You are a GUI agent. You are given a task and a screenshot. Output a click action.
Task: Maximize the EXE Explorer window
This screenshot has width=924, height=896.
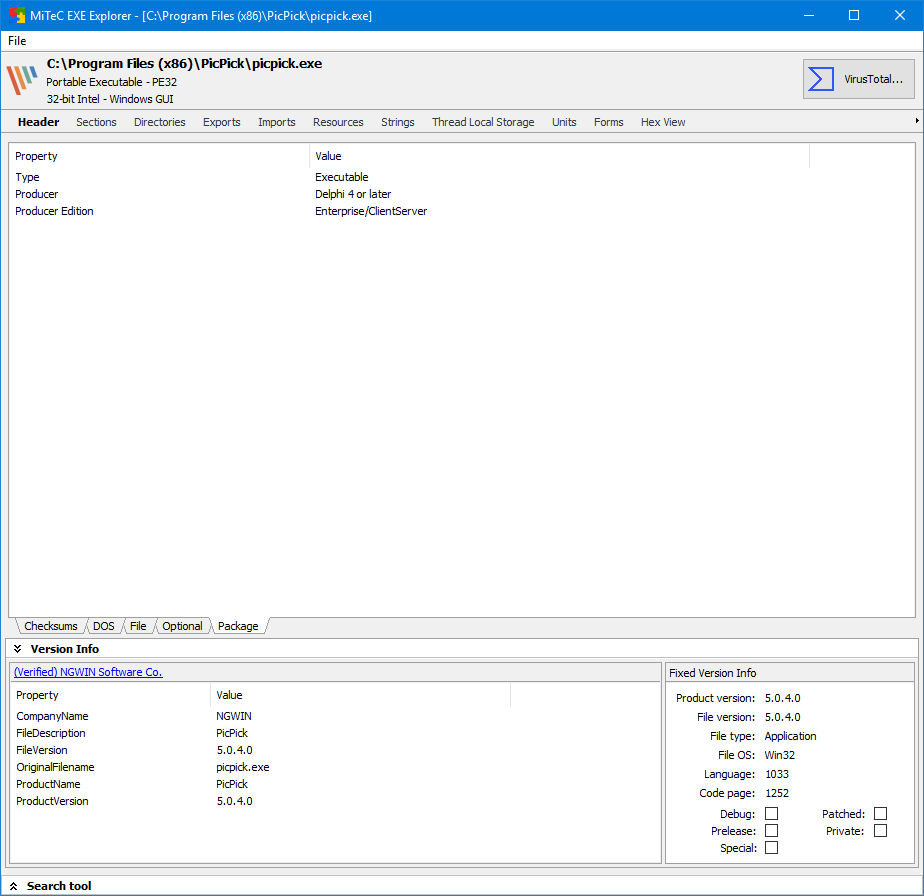854,15
